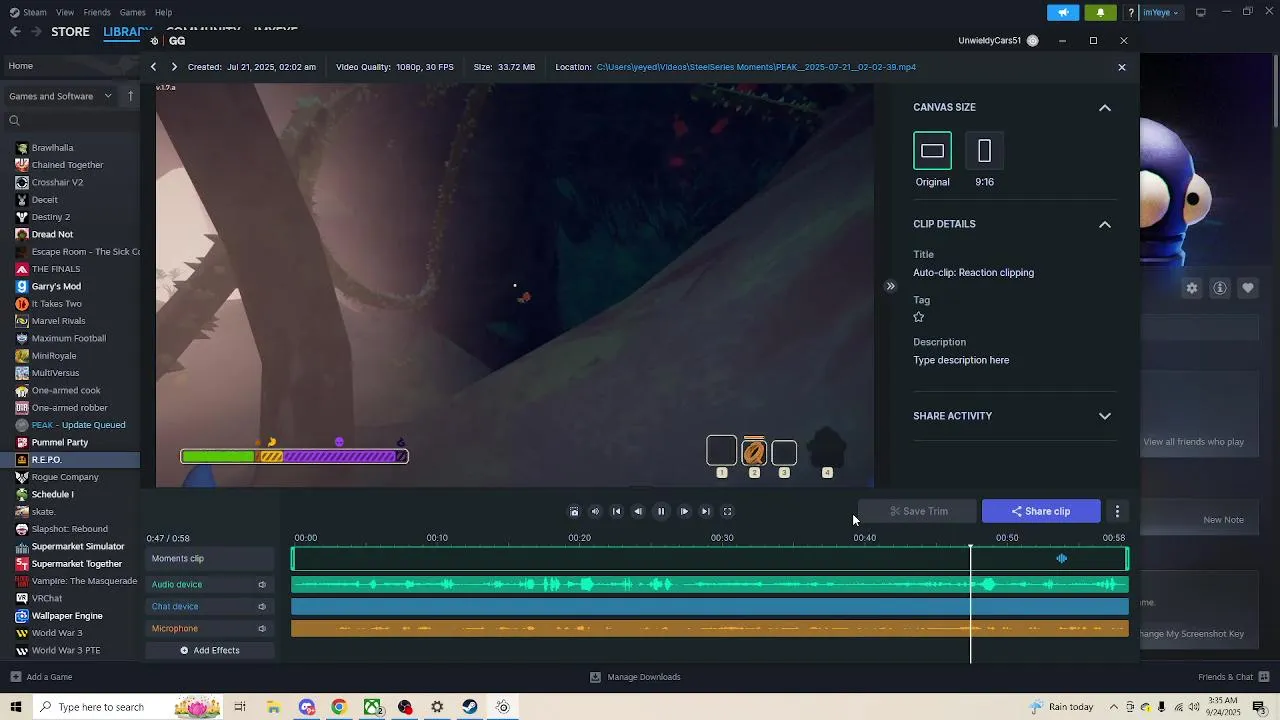The height and width of the screenshot is (720, 1280).
Task: Open the Games menu
Action: [x=132, y=12]
